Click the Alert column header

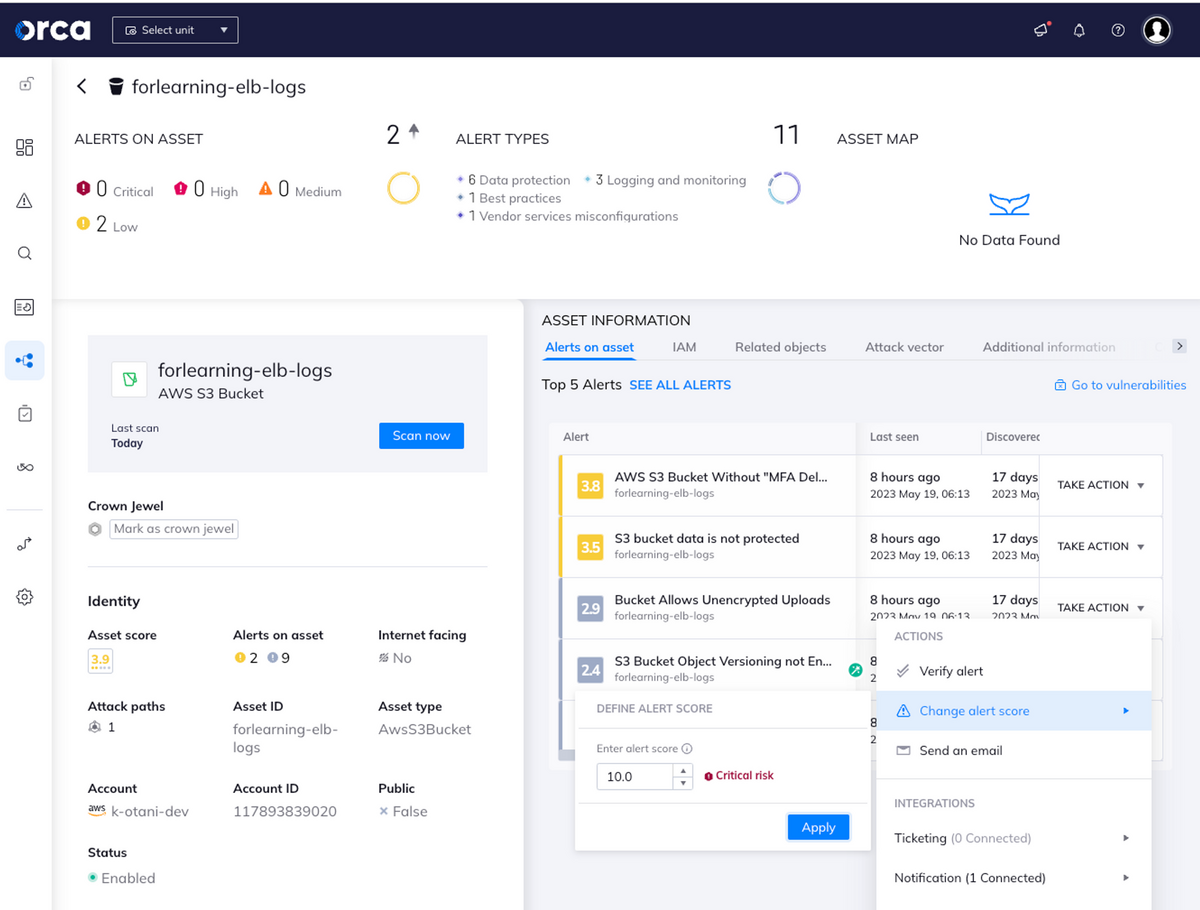tap(576, 437)
